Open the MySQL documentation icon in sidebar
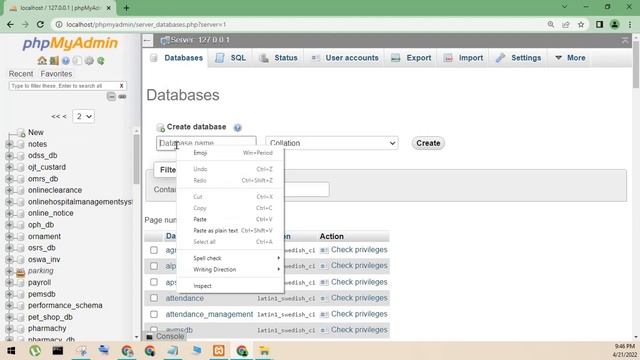This screenshot has height=360, width=640. [x=77, y=61]
